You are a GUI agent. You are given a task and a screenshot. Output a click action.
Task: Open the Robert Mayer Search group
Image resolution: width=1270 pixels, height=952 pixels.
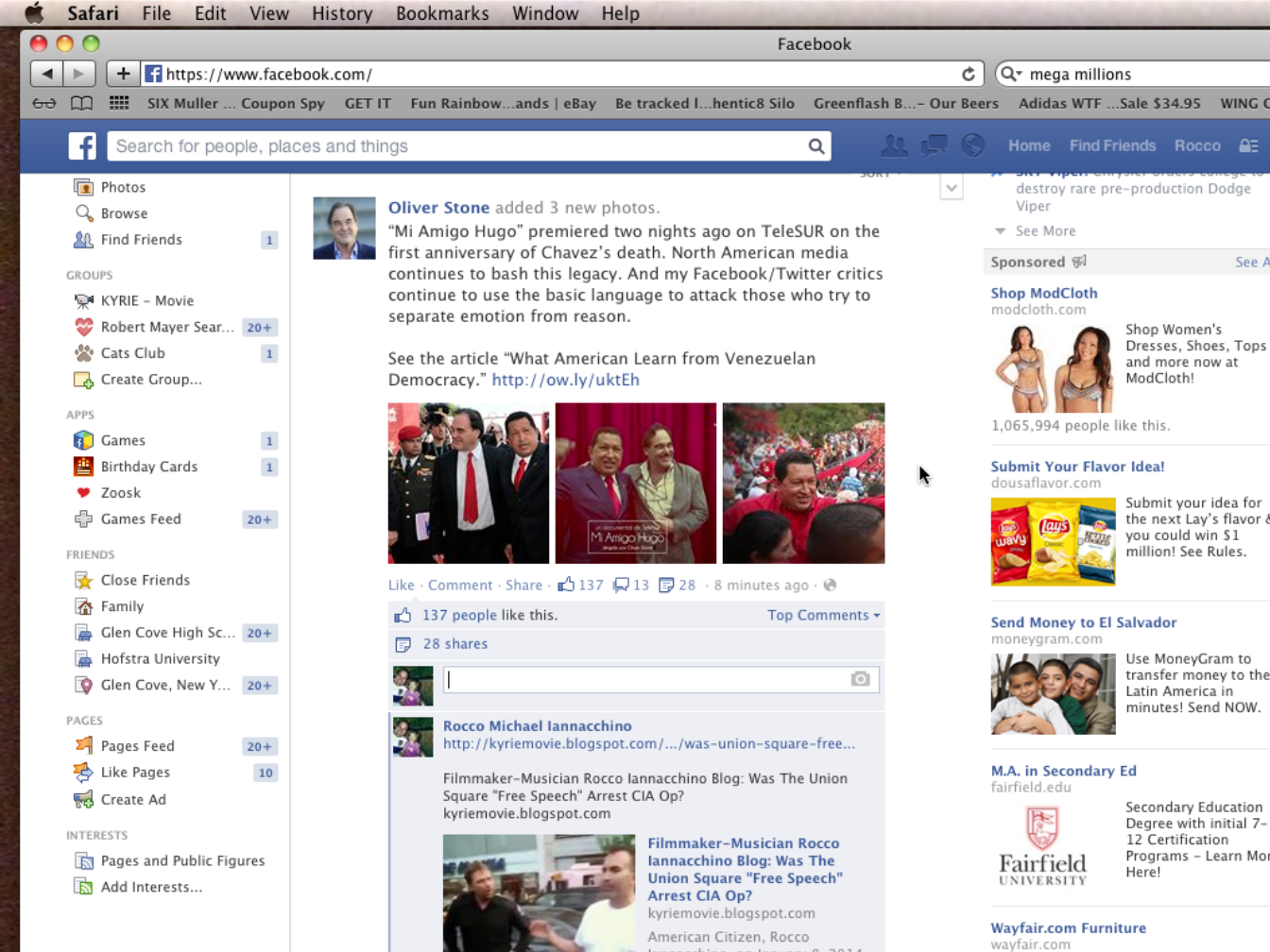pos(167,327)
